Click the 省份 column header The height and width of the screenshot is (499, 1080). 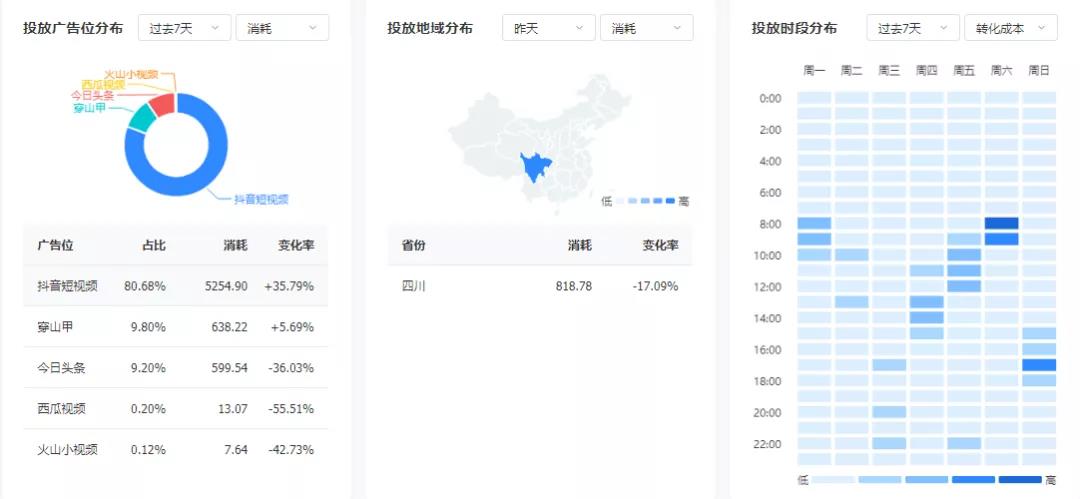tap(414, 245)
